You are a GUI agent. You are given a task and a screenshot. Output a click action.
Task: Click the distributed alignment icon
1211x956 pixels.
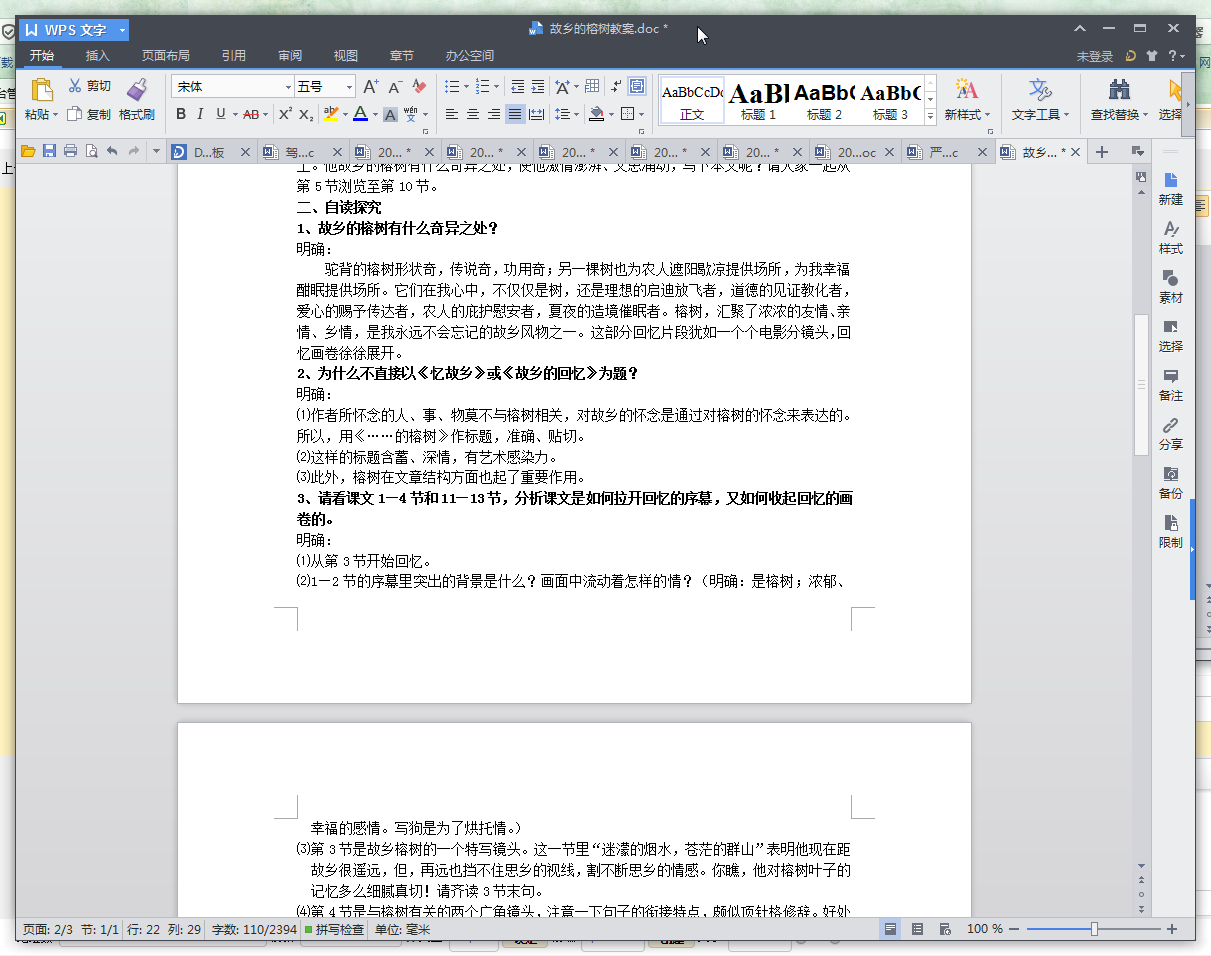click(537, 114)
